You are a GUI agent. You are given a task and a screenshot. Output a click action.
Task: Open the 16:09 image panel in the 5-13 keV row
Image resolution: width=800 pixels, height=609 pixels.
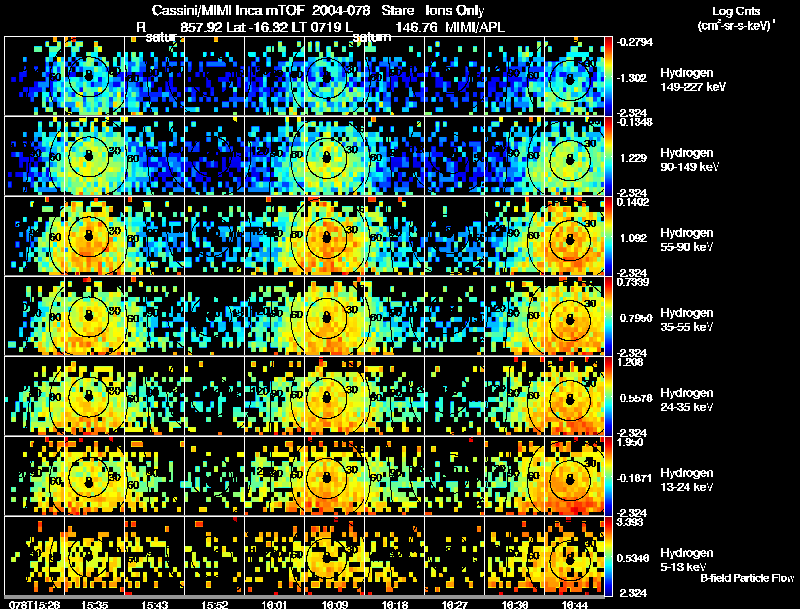tap(334, 556)
